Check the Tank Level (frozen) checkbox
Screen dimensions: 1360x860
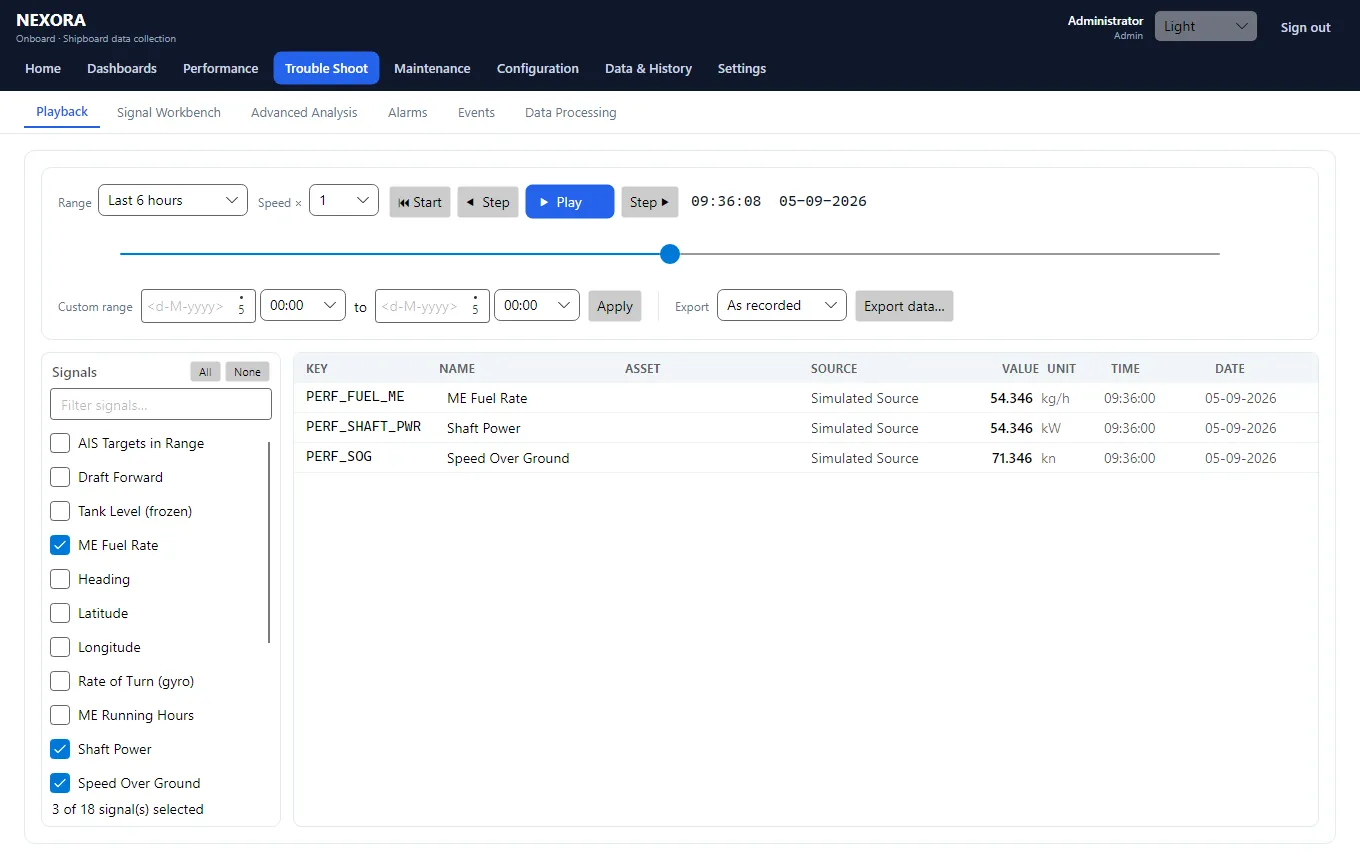click(60, 511)
